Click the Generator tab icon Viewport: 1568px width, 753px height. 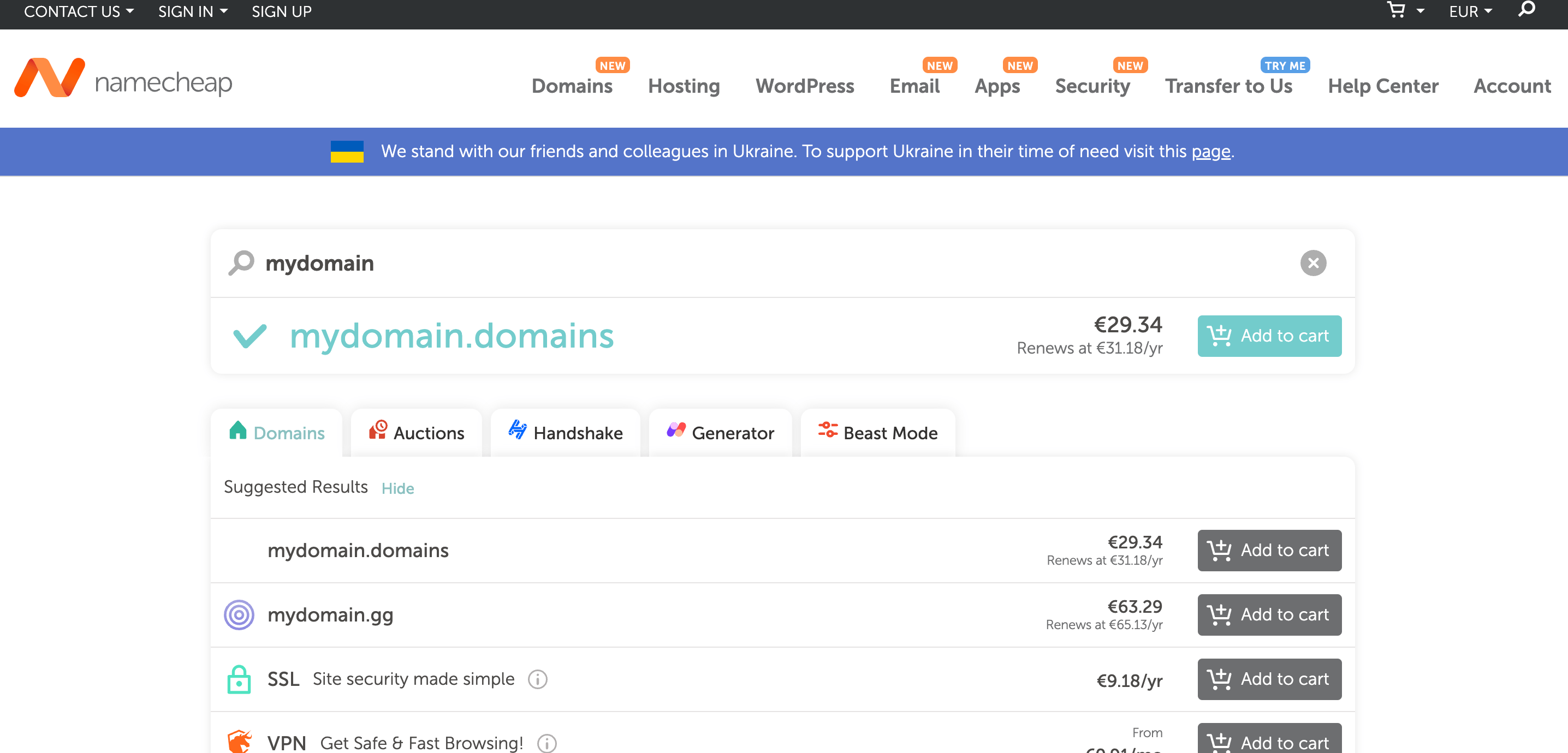pyautogui.click(x=676, y=430)
